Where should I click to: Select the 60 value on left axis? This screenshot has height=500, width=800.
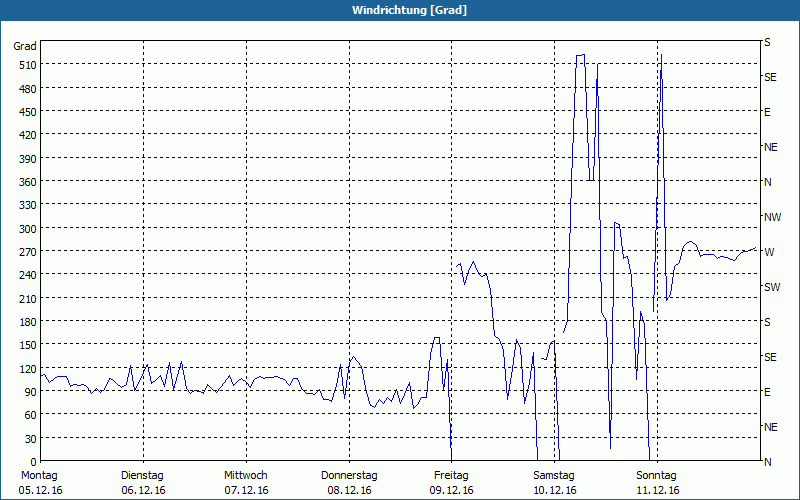click(31, 415)
